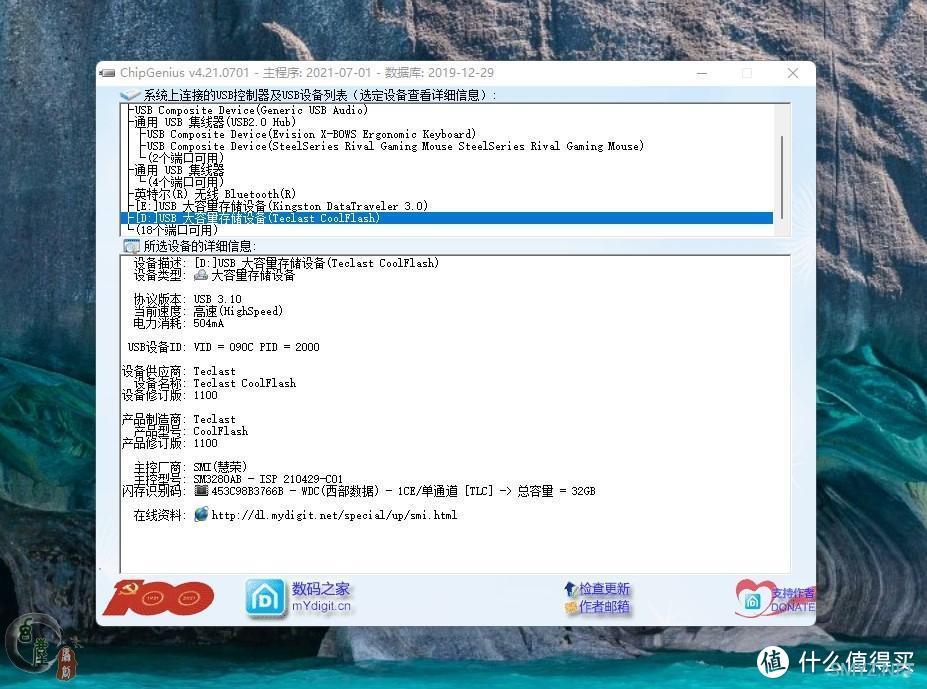Select the 英特尔(R) 无线 Bluetooth(R) device
The width and height of the screenshot is (927, 689).
point(215,194)
